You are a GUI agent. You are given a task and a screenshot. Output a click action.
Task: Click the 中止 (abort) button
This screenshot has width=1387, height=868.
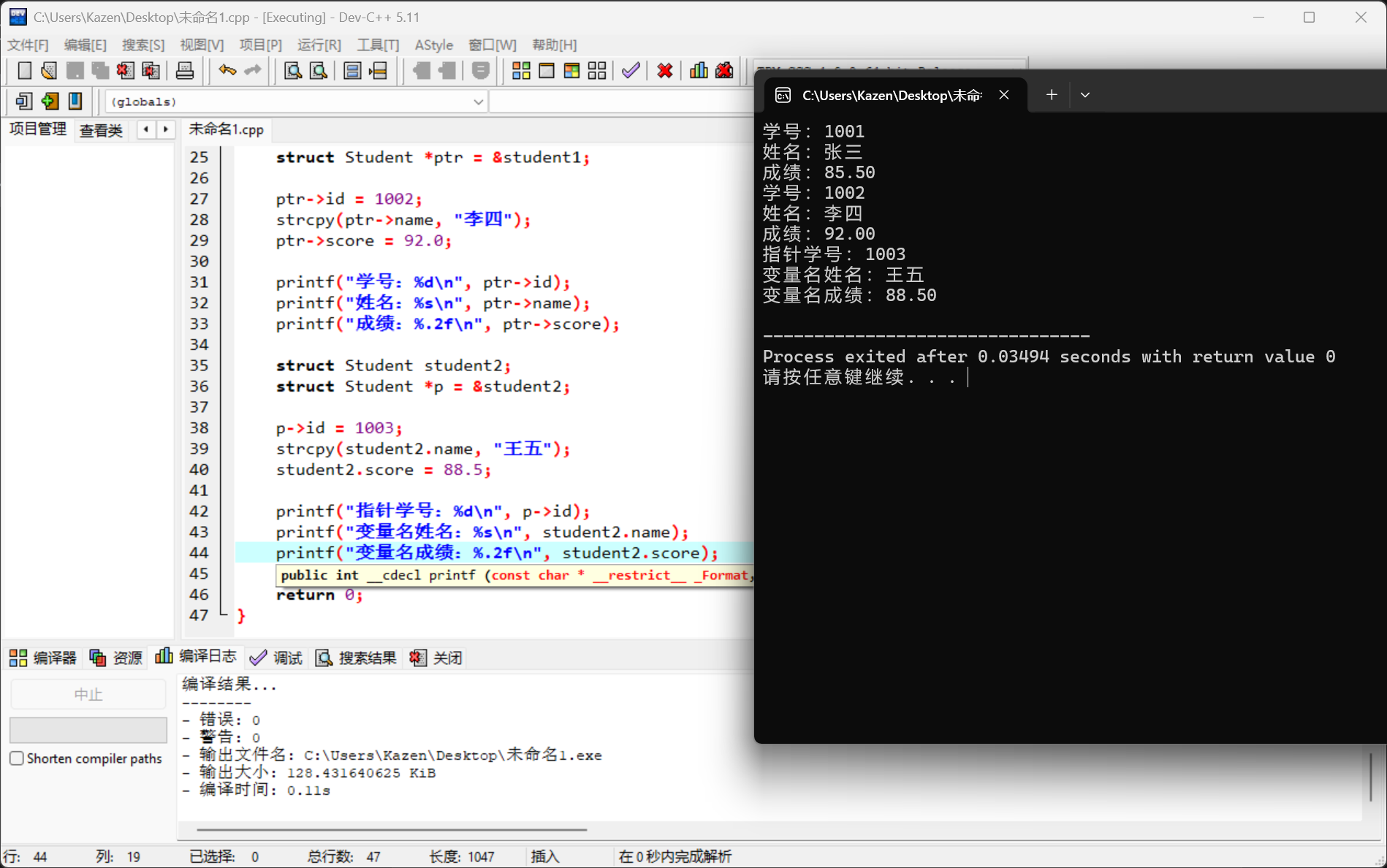point(88,693)
